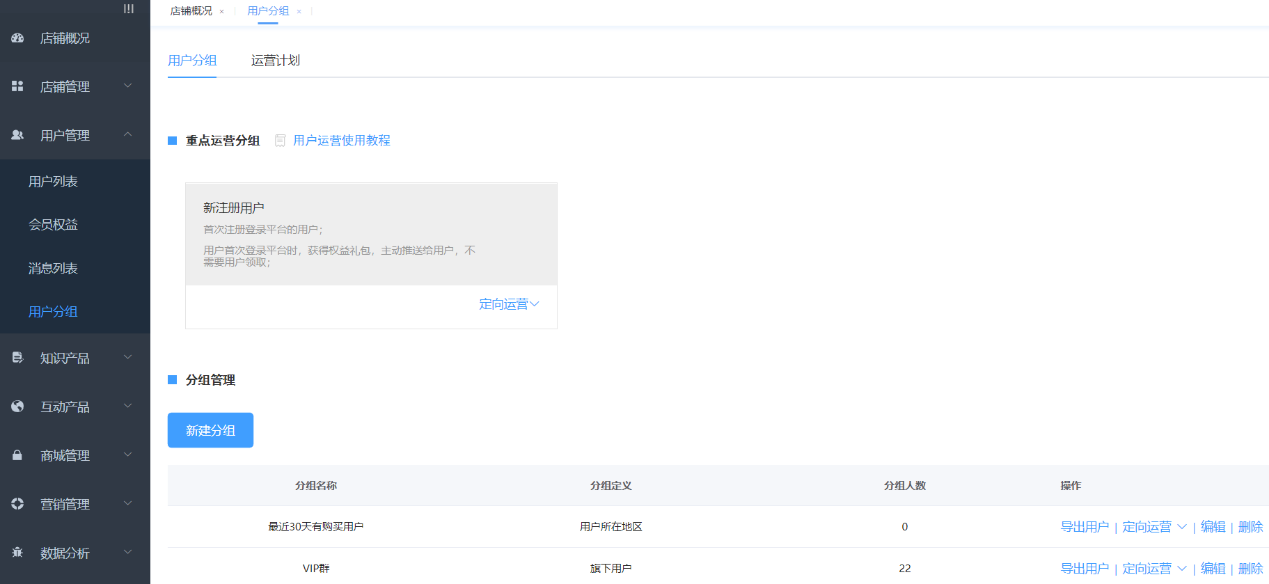The width and height of the screenshot is (1269, 584).
Task: Close the 店铺概况 tab
Action: 222,11
